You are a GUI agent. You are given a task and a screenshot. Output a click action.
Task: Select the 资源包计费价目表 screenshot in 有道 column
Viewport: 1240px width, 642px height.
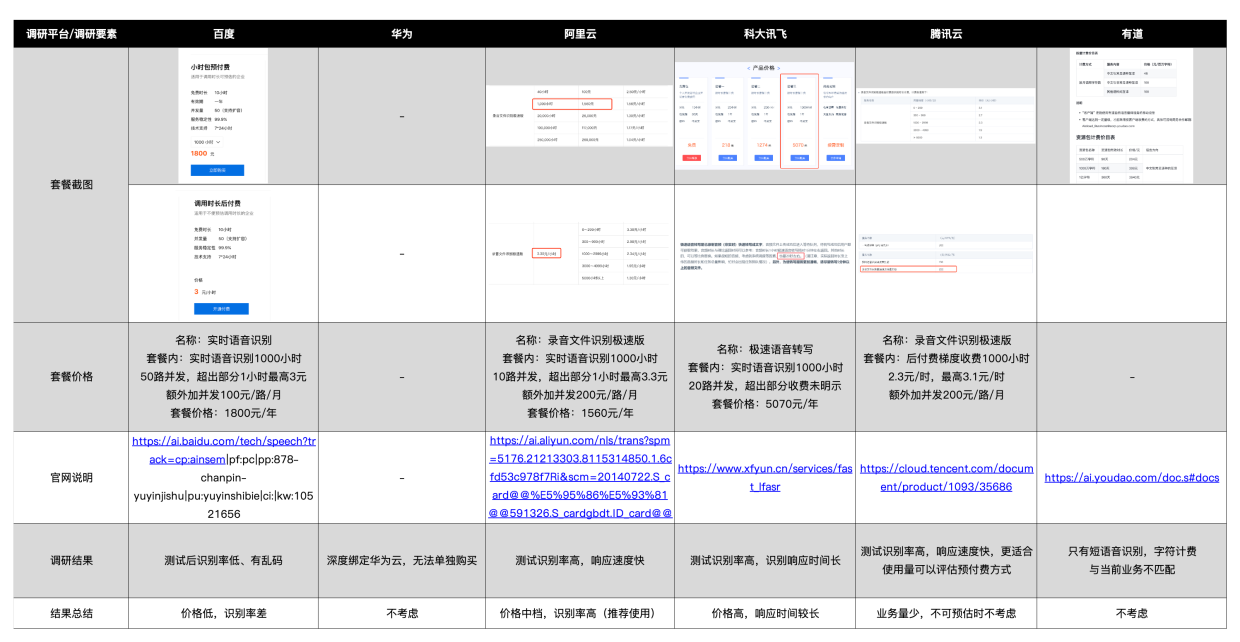coord(1132,115)
